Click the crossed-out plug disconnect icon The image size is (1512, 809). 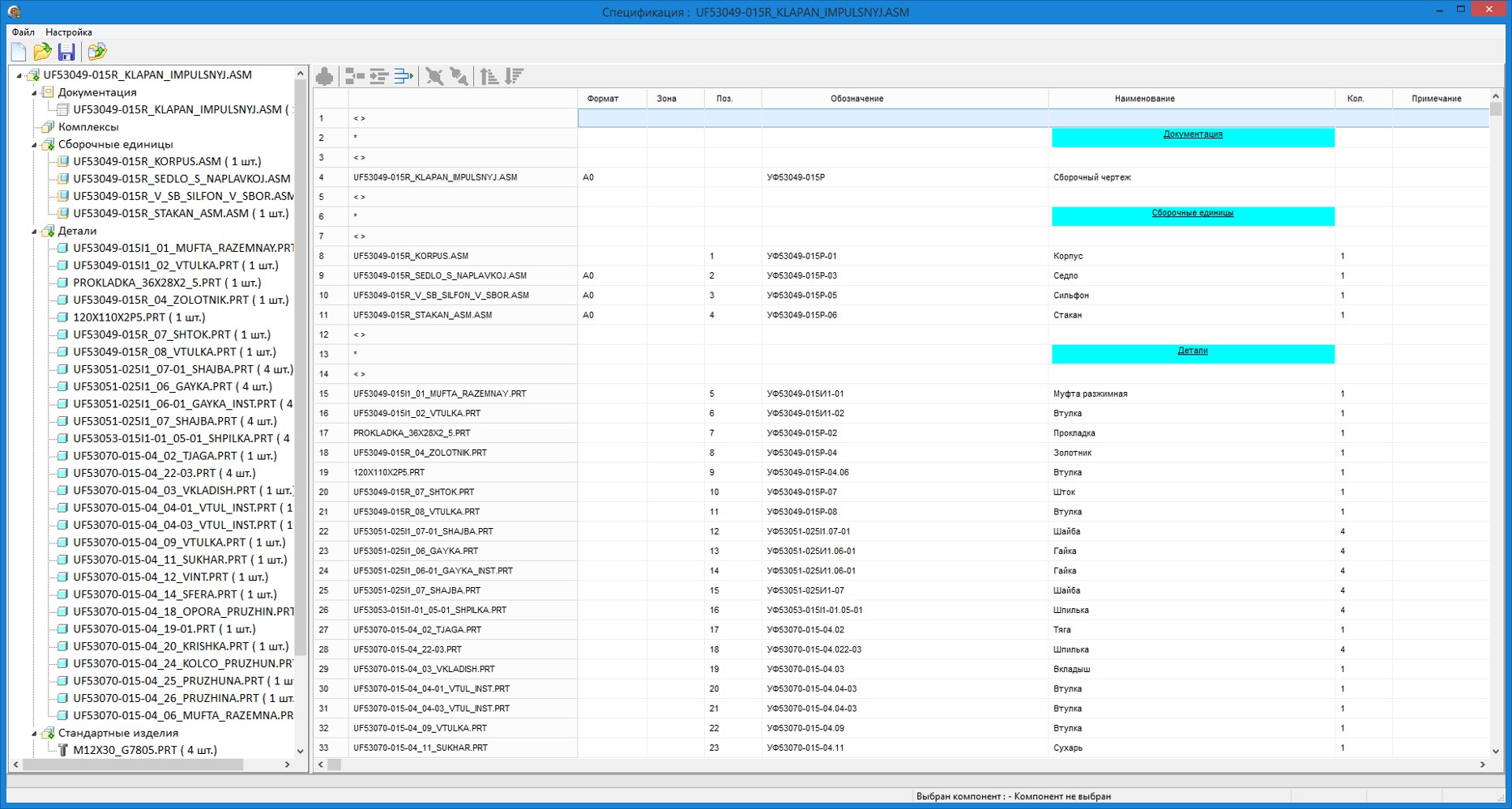tap(435, 76)
